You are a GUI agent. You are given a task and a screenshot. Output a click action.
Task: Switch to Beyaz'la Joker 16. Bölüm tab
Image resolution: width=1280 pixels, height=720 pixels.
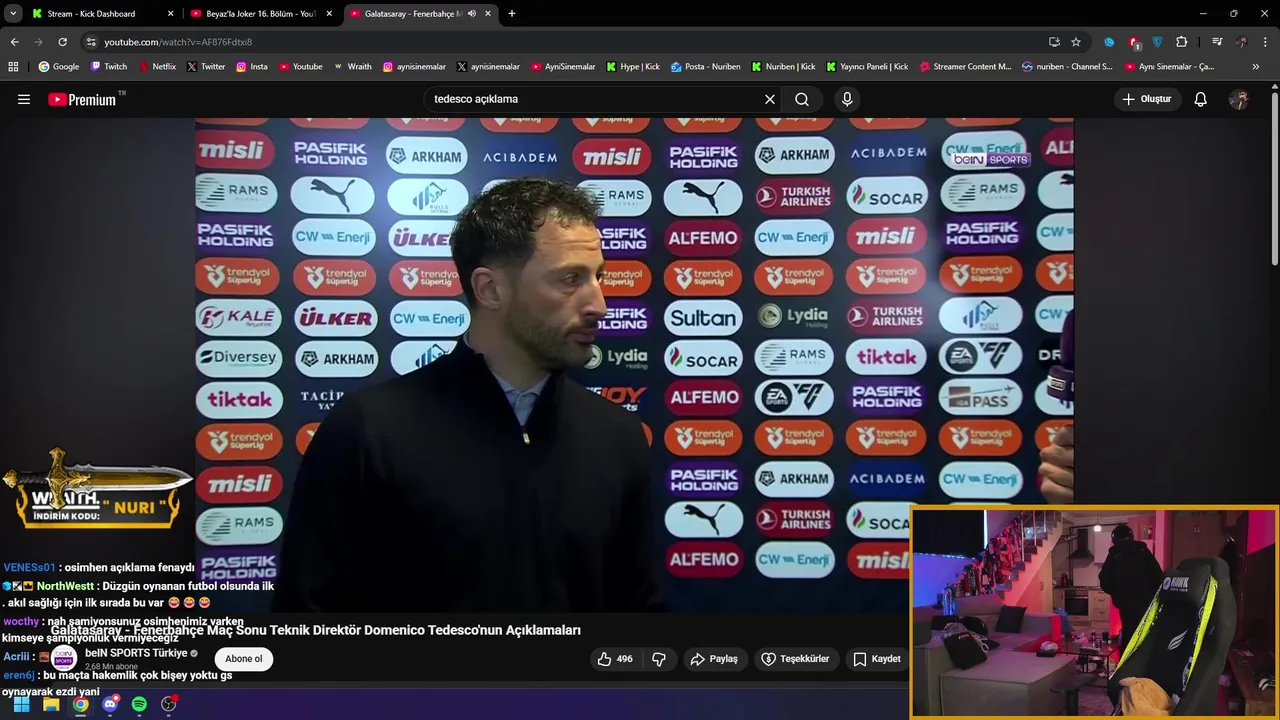click(x=260, y=14)
